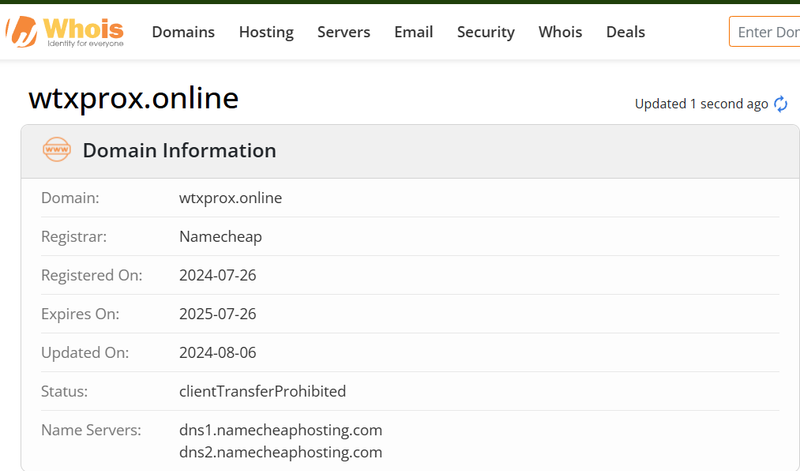This screenshot has width=800, height=471.
Task: Click the 'Expires On:' label
Action: (x=80, y=314)
